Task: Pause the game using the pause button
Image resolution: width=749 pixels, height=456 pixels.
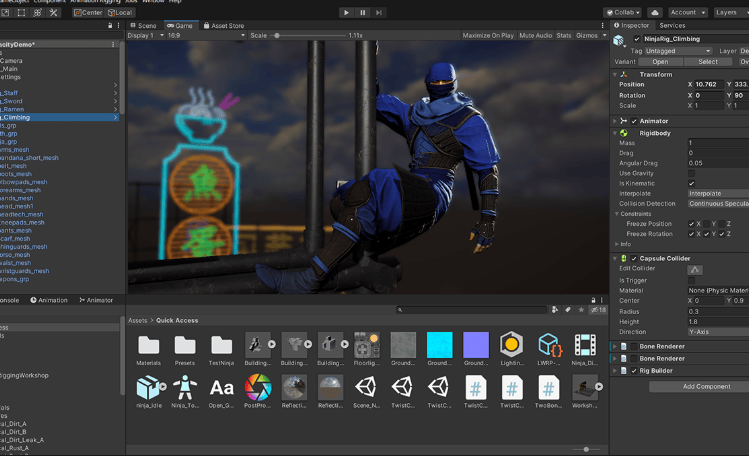Action: coord(363,12)
